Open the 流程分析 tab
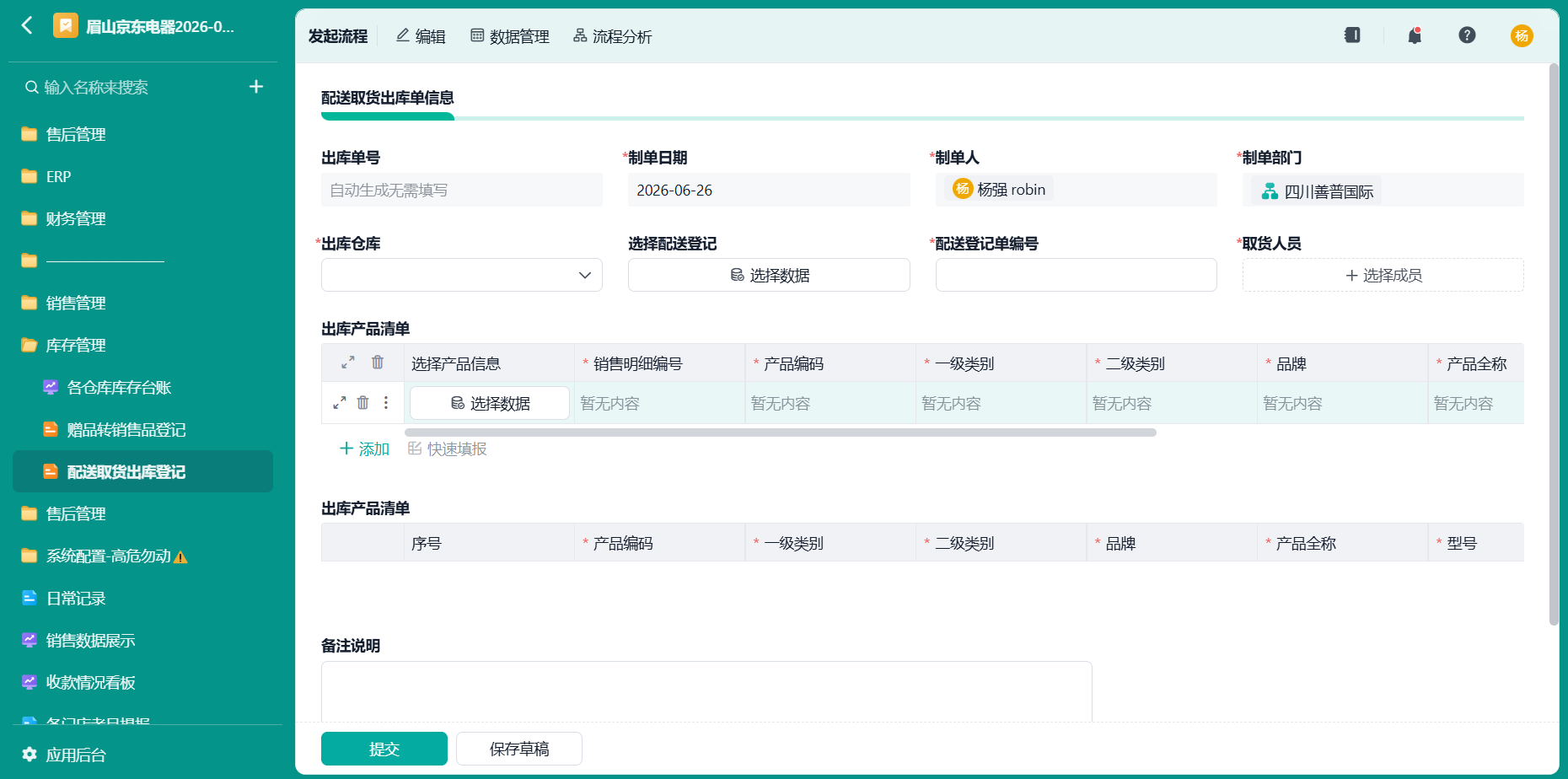Screen dimensions: 1568x779 coord(613,36)
